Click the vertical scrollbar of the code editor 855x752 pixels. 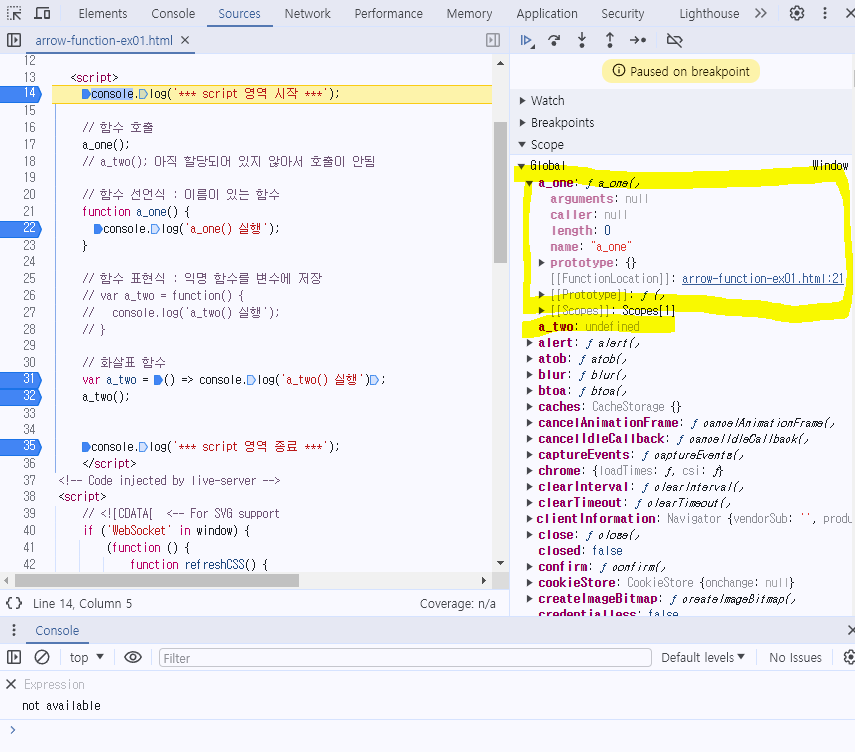pyautogui.click(x=500, y=192)
